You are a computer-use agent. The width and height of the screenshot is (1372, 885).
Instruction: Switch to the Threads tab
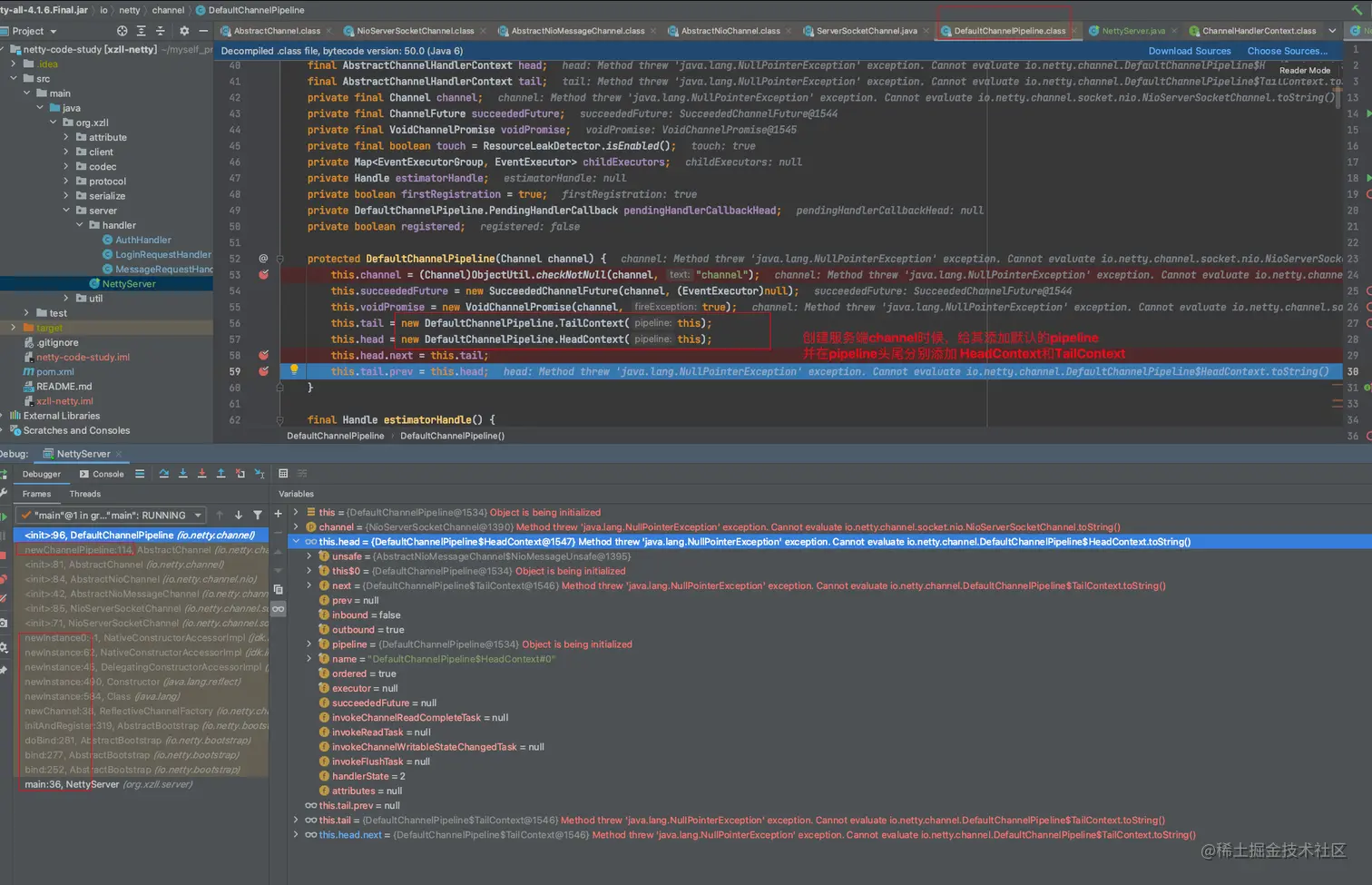tap(85, 494)
